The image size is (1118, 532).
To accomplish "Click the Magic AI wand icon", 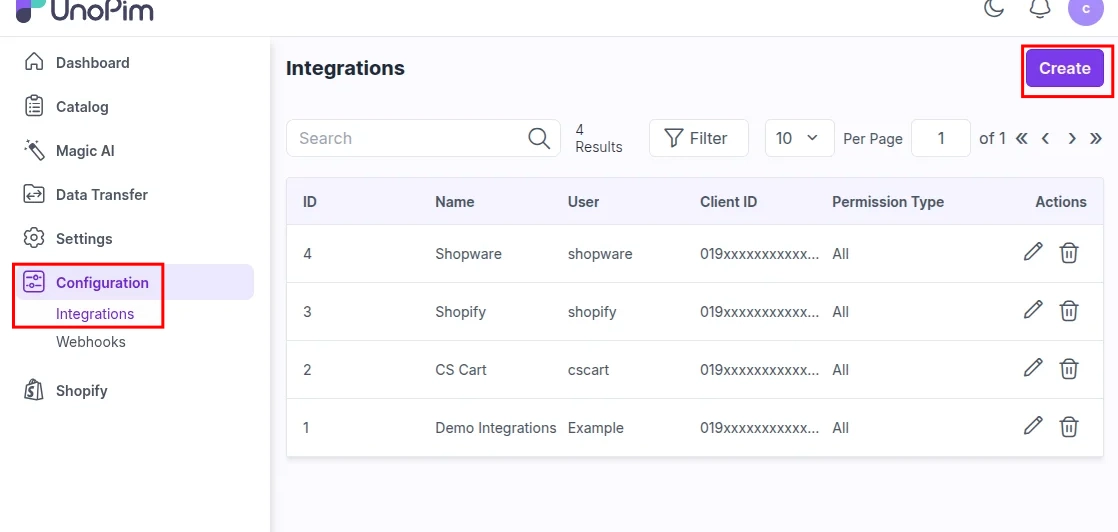I will click(34, 150).
